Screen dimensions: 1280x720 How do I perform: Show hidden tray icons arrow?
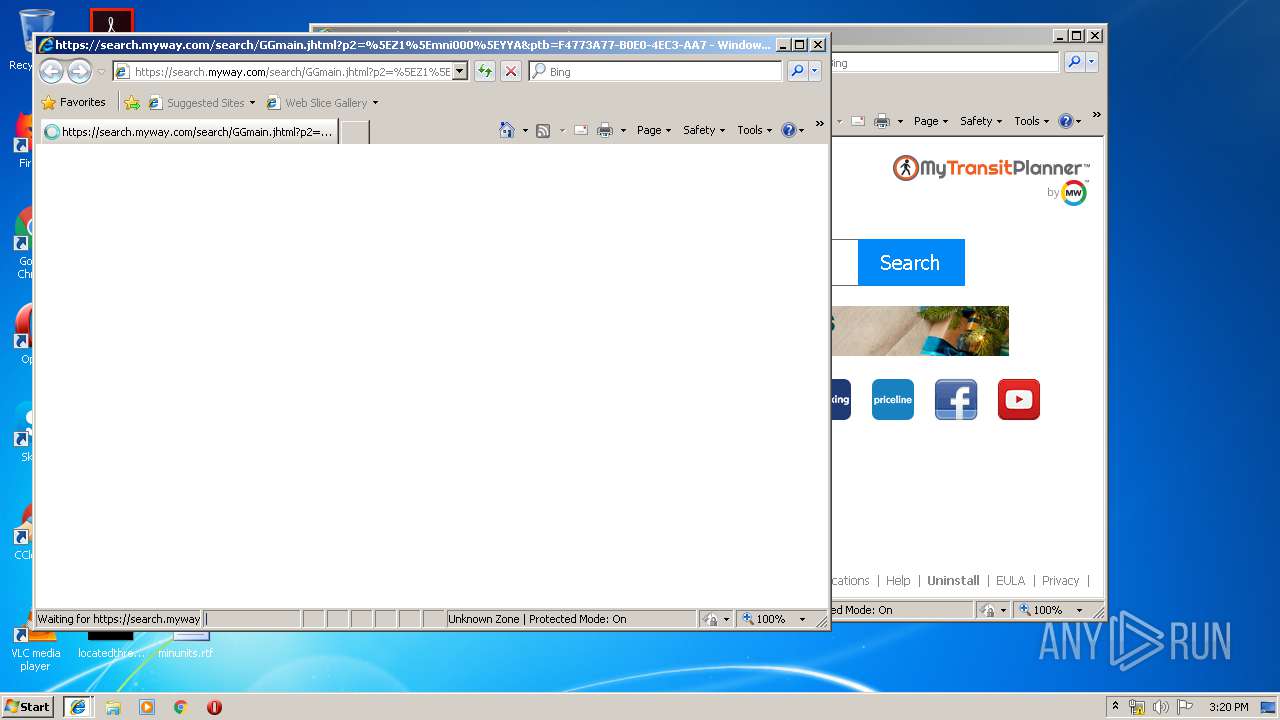[1115, 707]
